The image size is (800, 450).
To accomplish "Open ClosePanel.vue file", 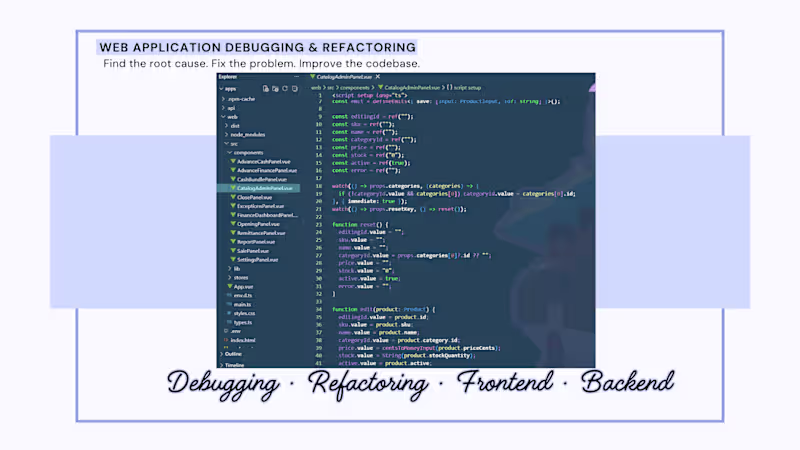I will (x=254, y=197).
